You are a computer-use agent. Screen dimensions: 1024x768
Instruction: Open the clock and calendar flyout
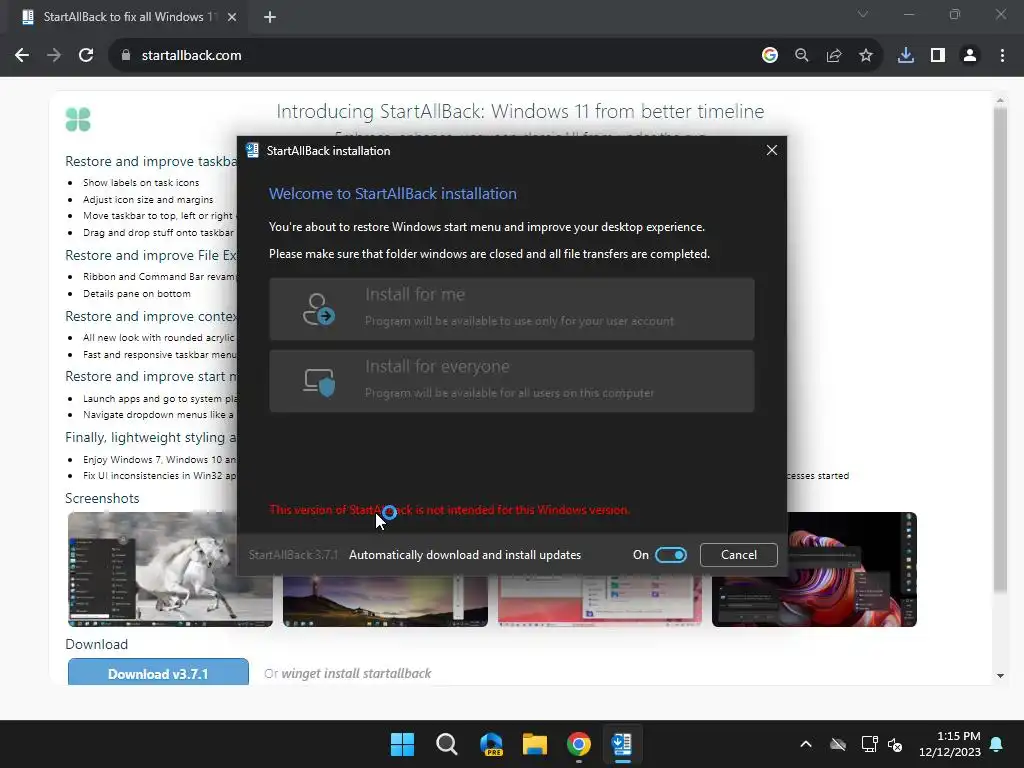tap(950, 744)
